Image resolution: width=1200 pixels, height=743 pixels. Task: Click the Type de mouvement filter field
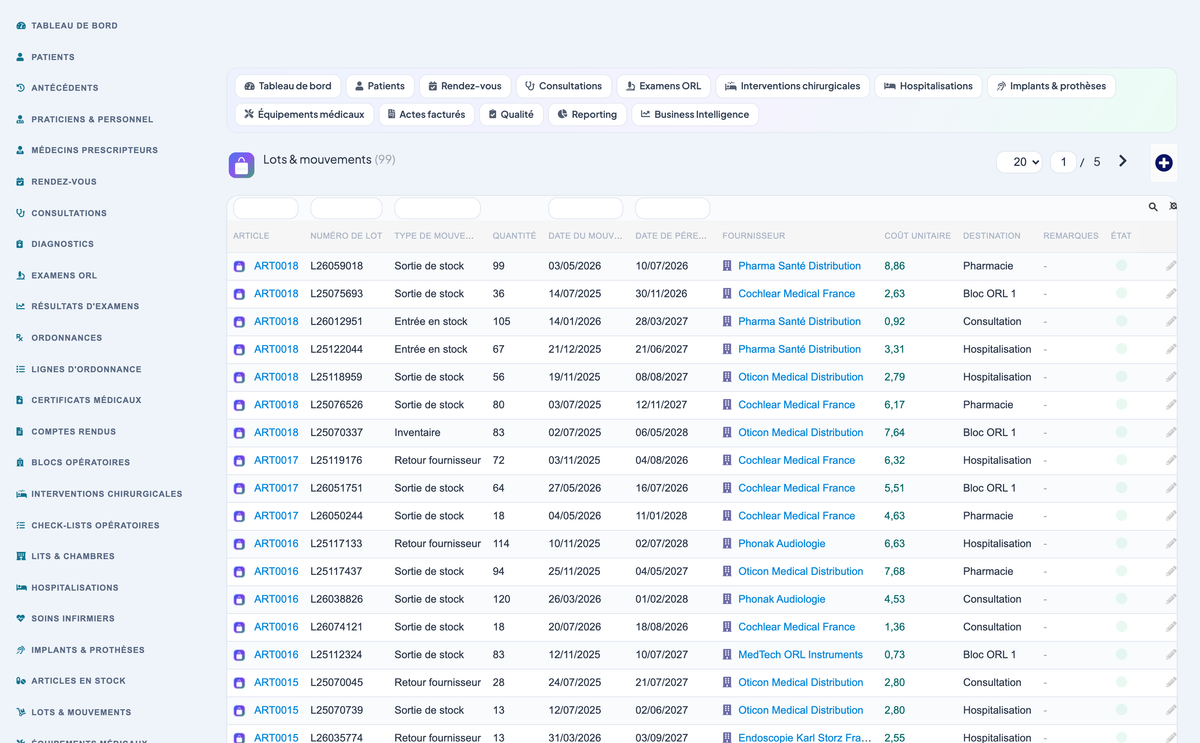coord(437,208)
